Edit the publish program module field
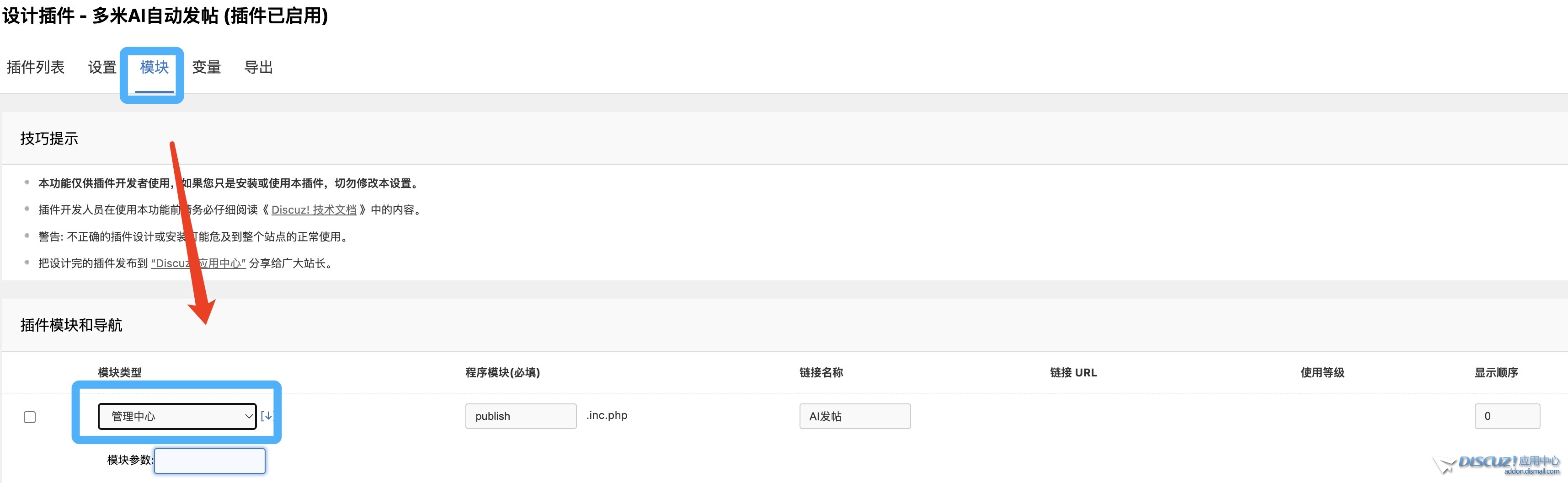Screen dimensions: 1568x483 tap(521, 417)
